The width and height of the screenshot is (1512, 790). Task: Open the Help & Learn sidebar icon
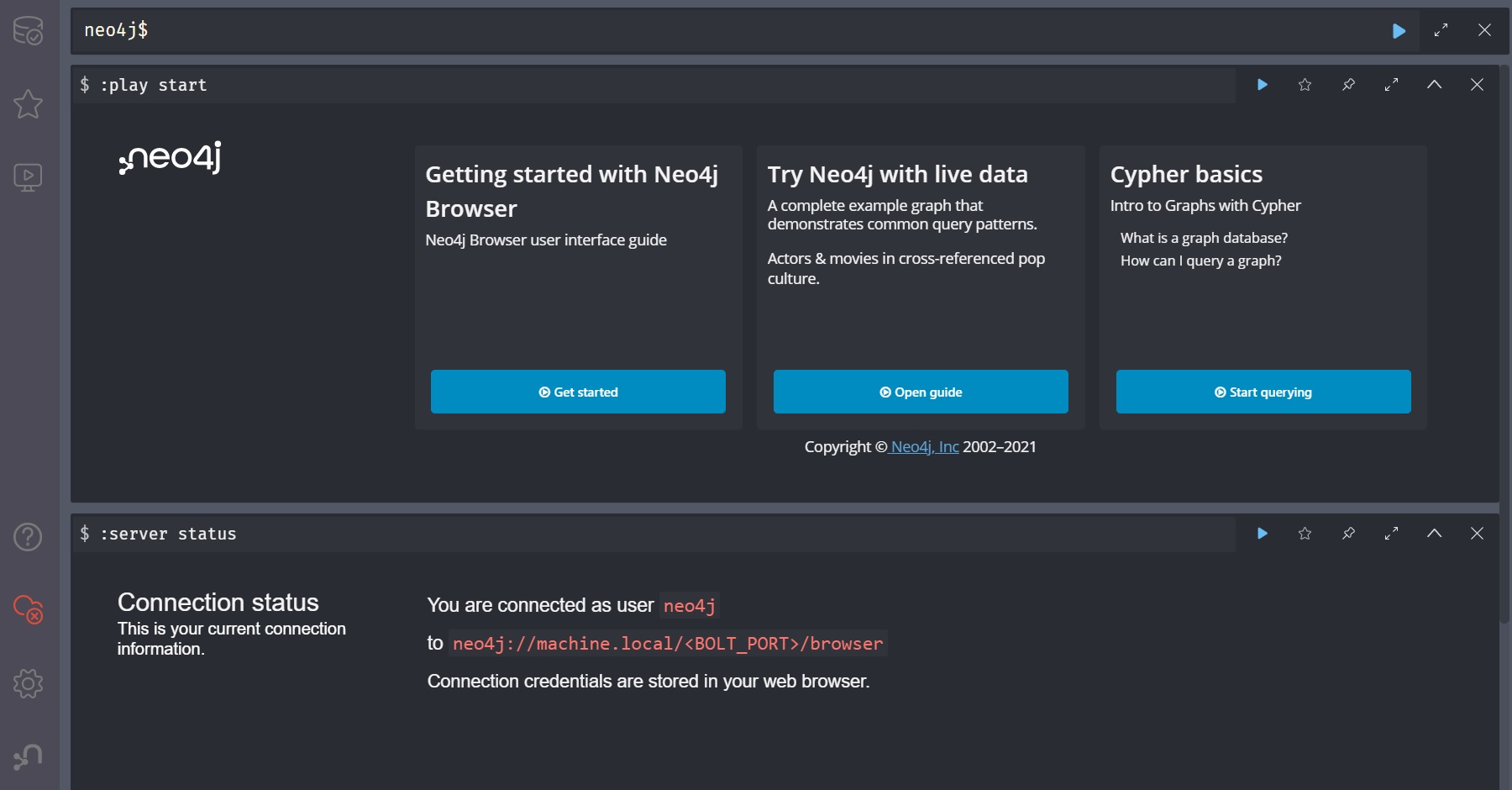[29, 536]
